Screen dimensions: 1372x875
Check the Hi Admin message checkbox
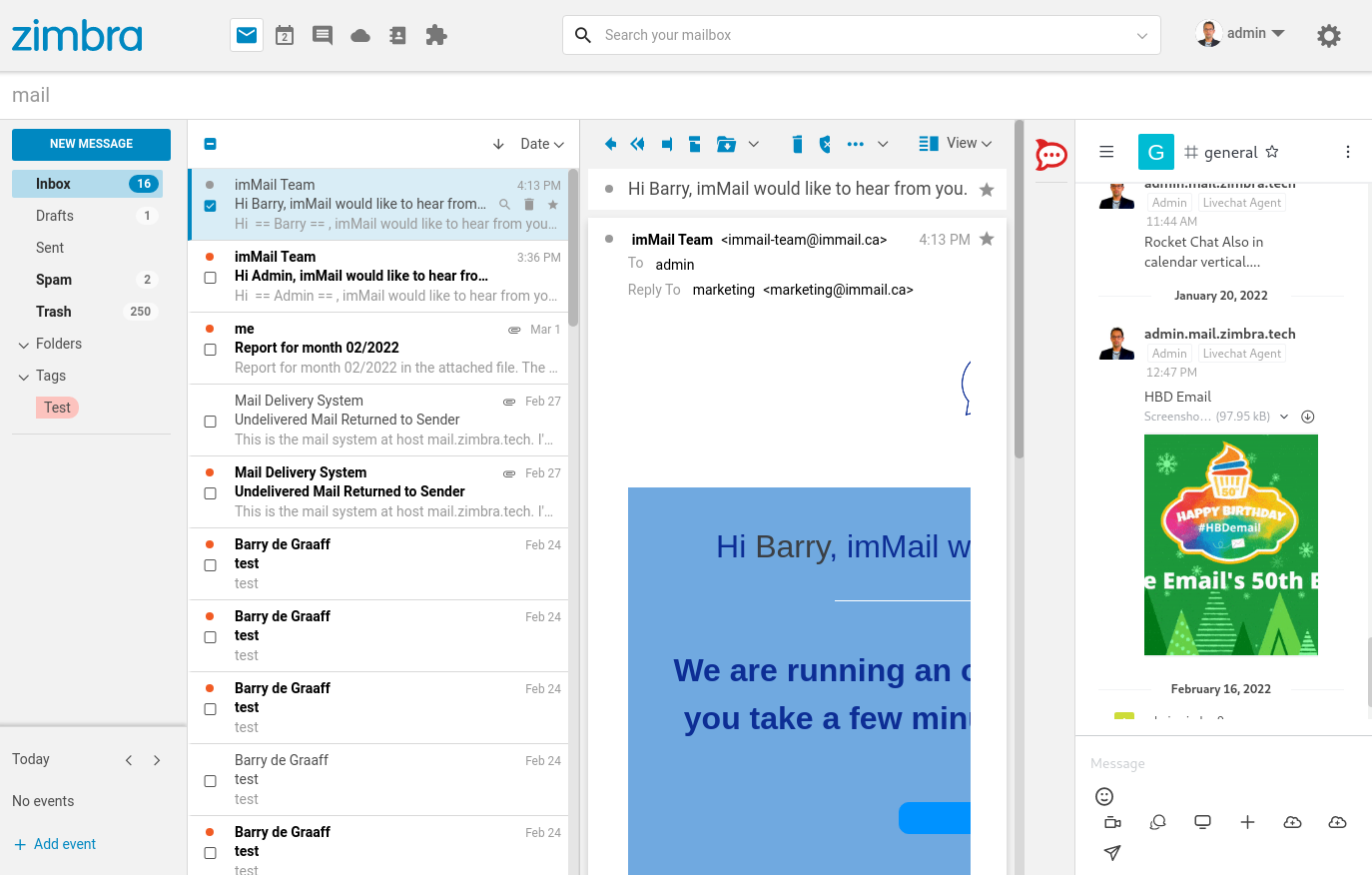pyautogui.click(x=210, y=278)
